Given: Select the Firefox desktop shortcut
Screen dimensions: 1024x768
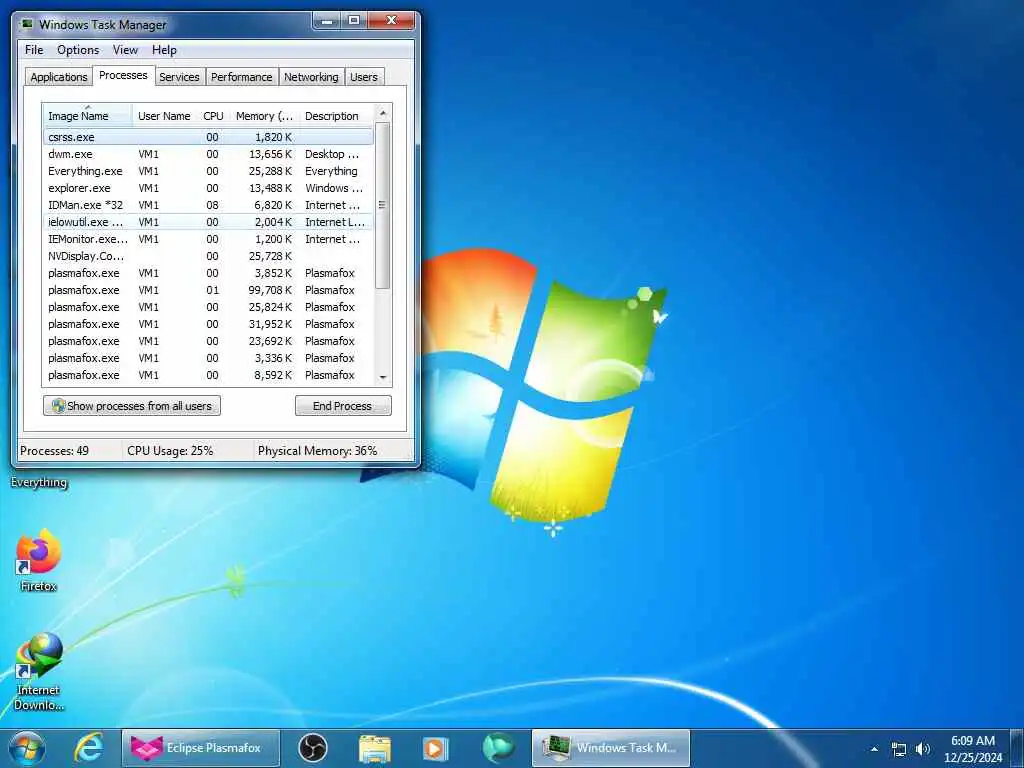Looking at the screenshot, I should [39, 560].
